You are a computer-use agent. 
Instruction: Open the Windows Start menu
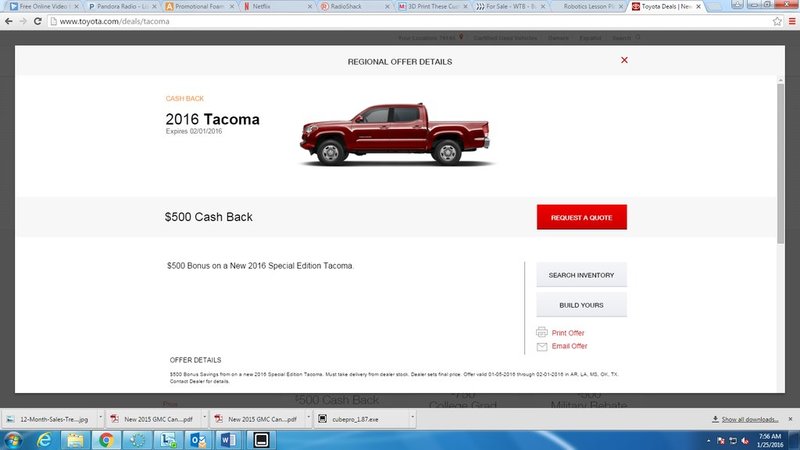pyautogui.click(x=12, y=440)
